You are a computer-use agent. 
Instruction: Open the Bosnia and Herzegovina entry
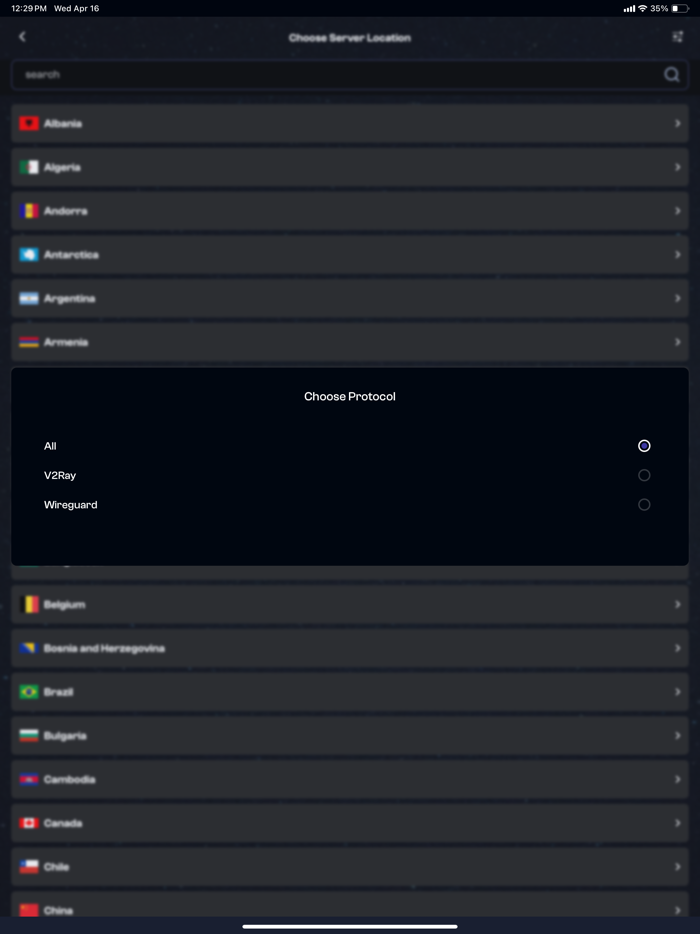(350, 648)
